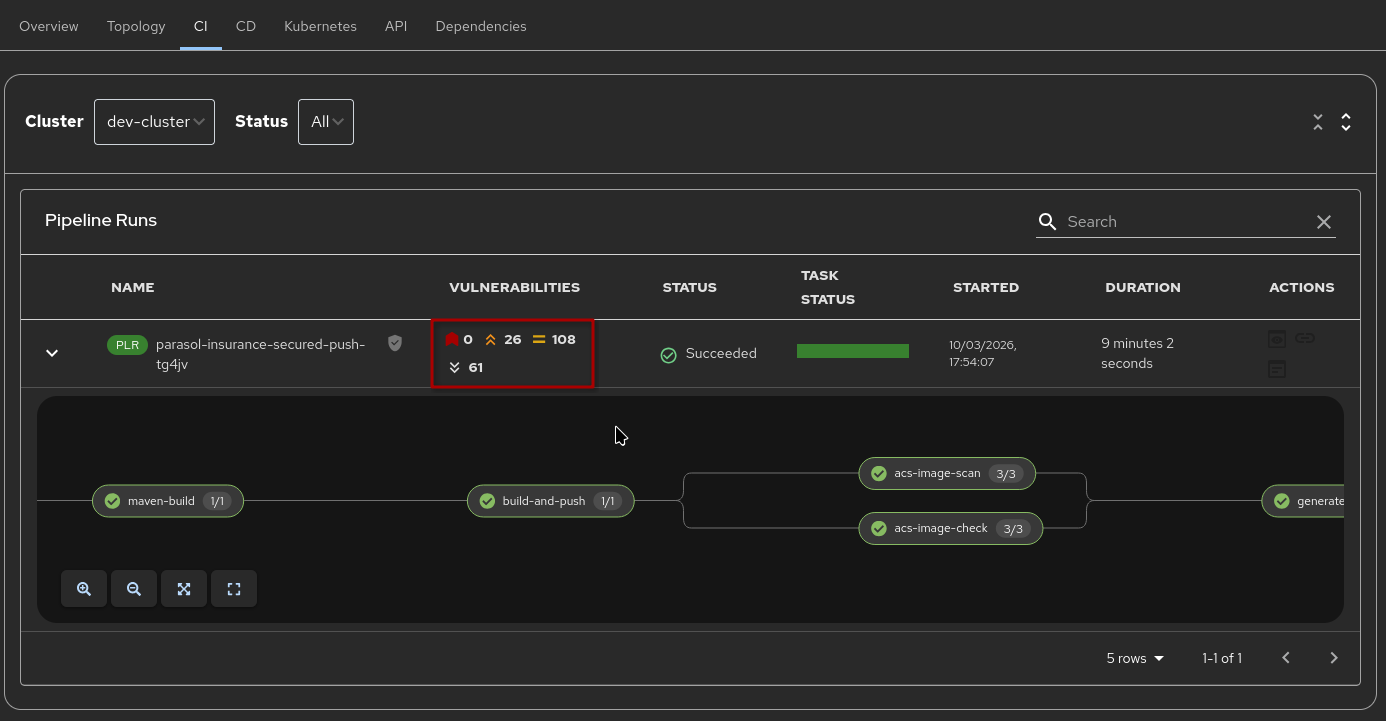Collapse the parasol-insurance pipeline run row
This screenshot has height=721, width=1386.
coord(52,353)
